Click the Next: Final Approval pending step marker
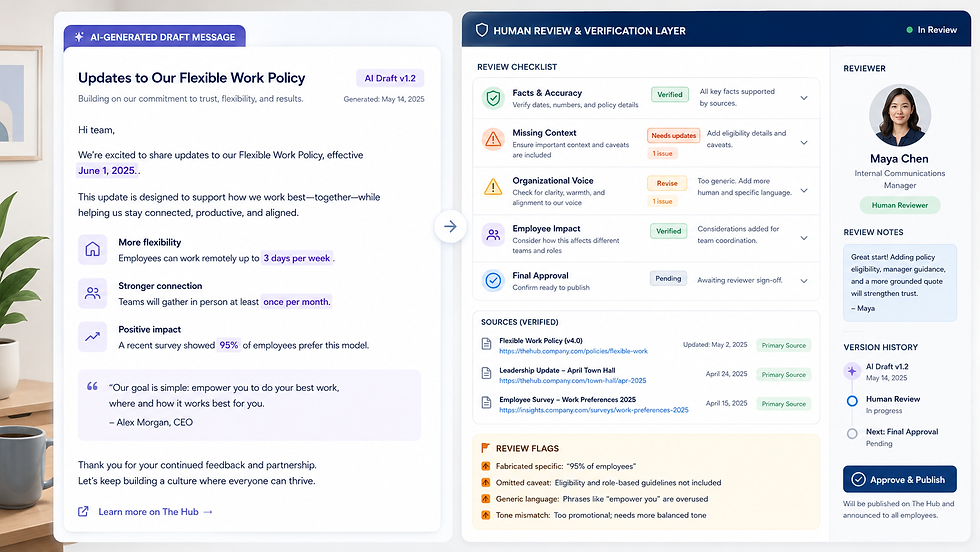This screenshot has height=552, width=980. (852, 433)
